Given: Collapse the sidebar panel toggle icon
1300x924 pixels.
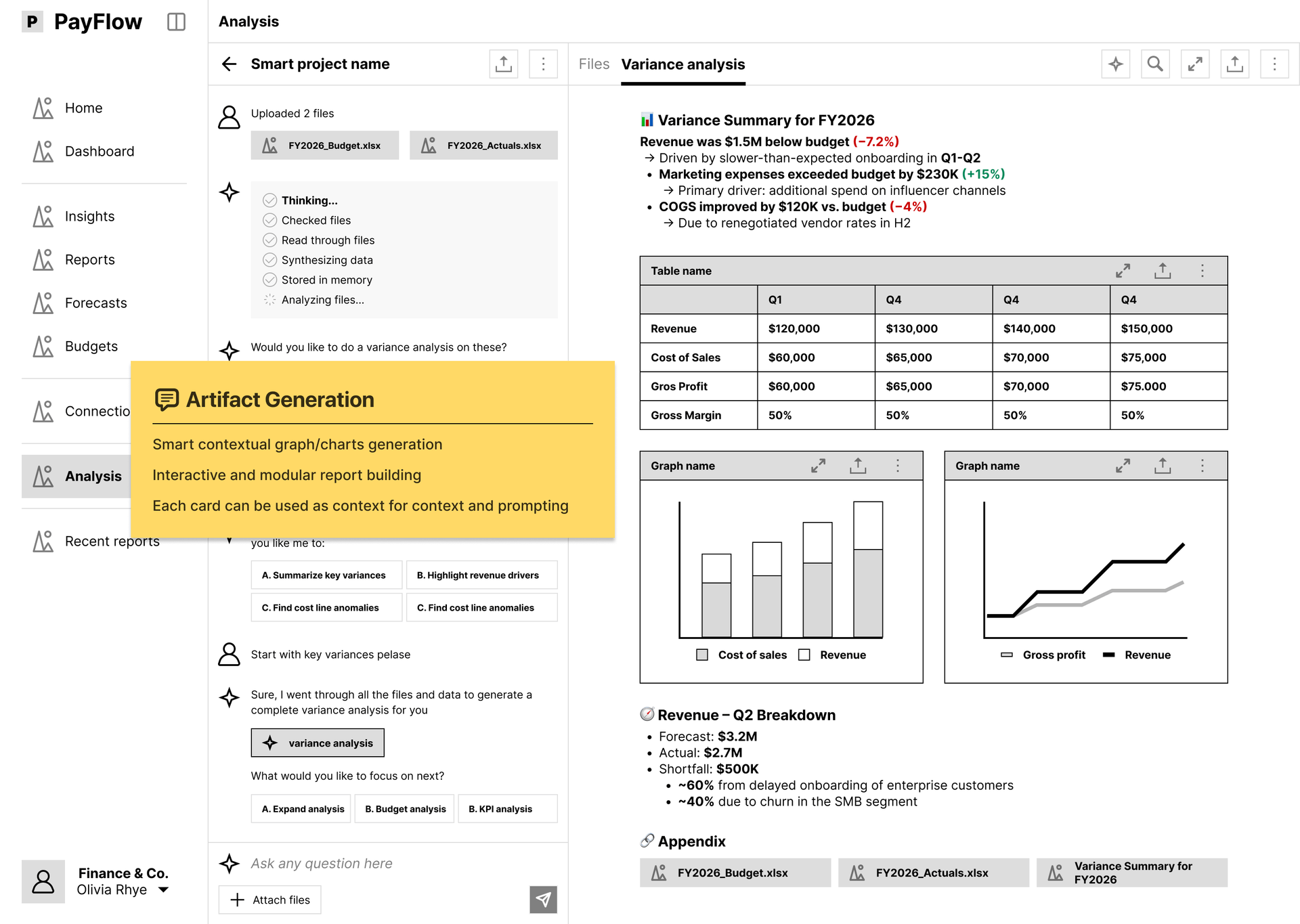Looking at the screenshot, I should click(176, 22).
